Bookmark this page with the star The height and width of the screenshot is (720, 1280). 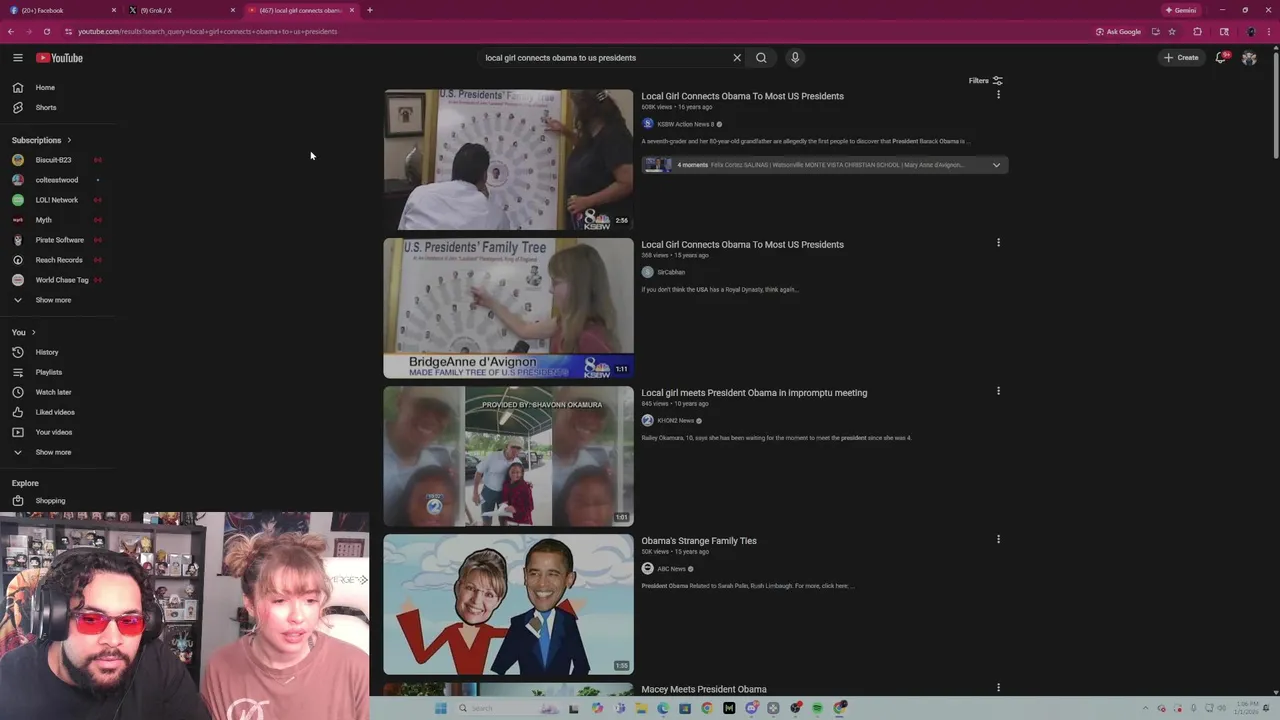click(1172, 31)
